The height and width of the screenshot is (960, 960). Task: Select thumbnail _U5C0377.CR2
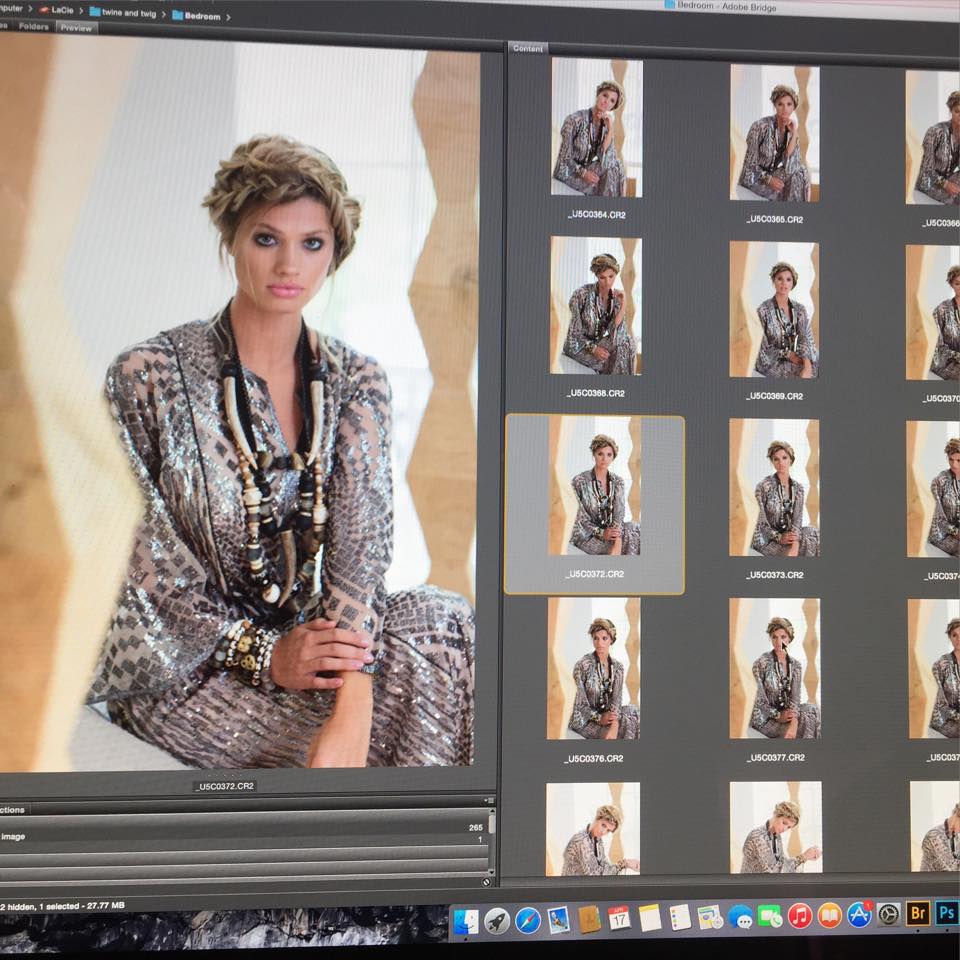pos(774,668)
